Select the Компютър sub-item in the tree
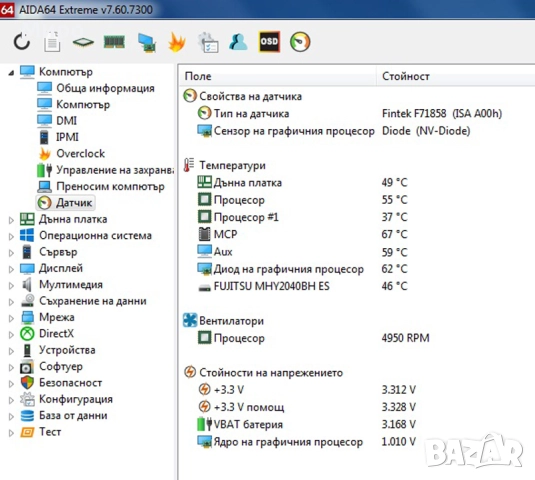 tap(74, 104)
